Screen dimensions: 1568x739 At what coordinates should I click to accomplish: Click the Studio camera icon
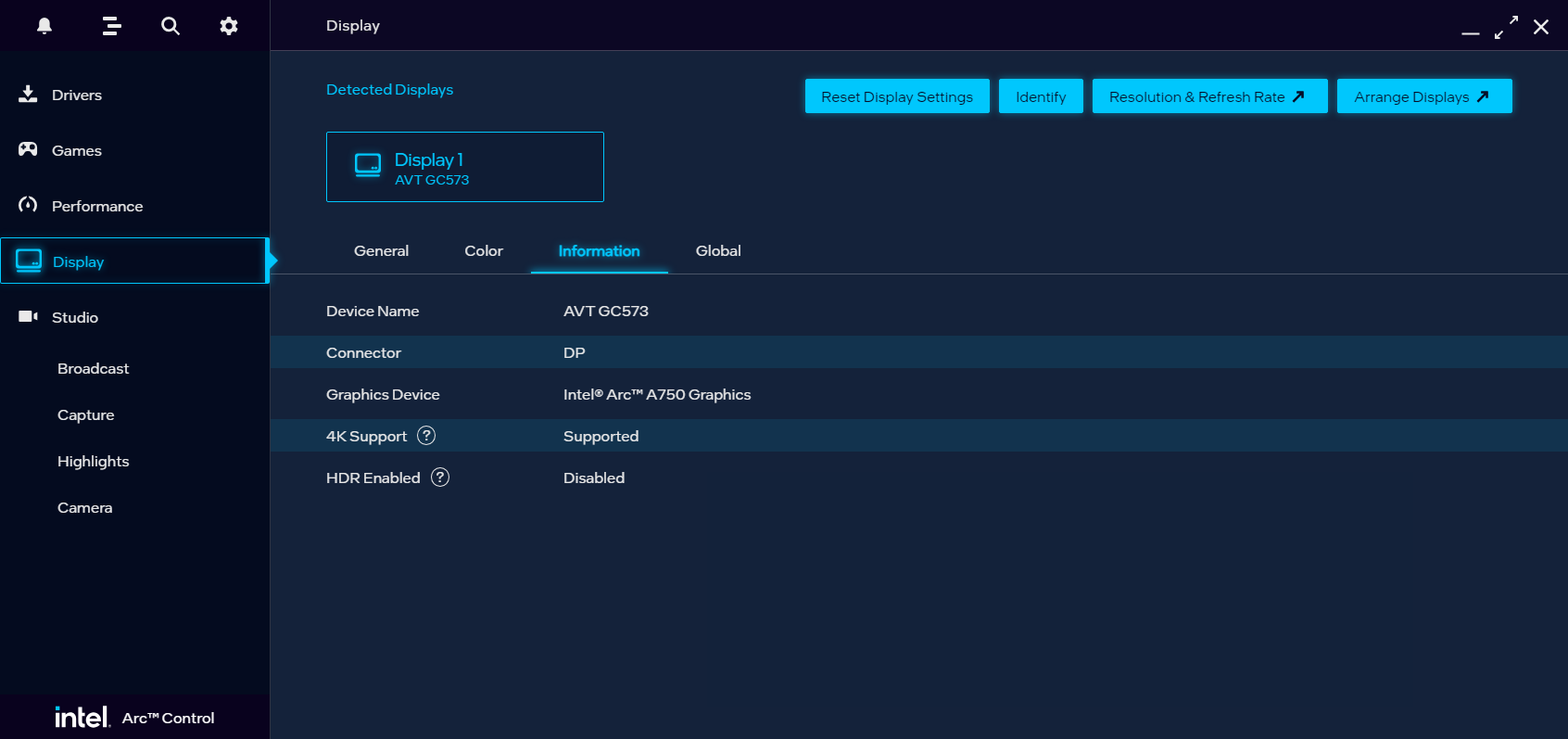28,316
